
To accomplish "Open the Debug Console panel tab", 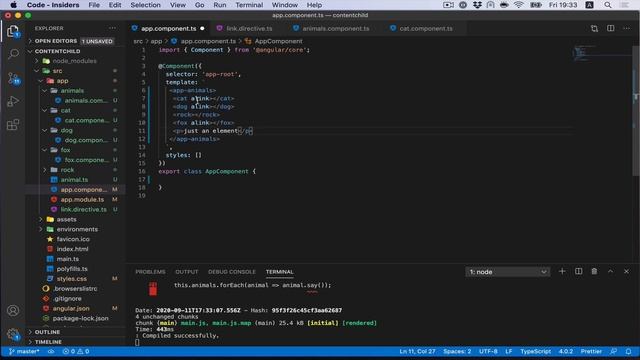I will [231, 272].
